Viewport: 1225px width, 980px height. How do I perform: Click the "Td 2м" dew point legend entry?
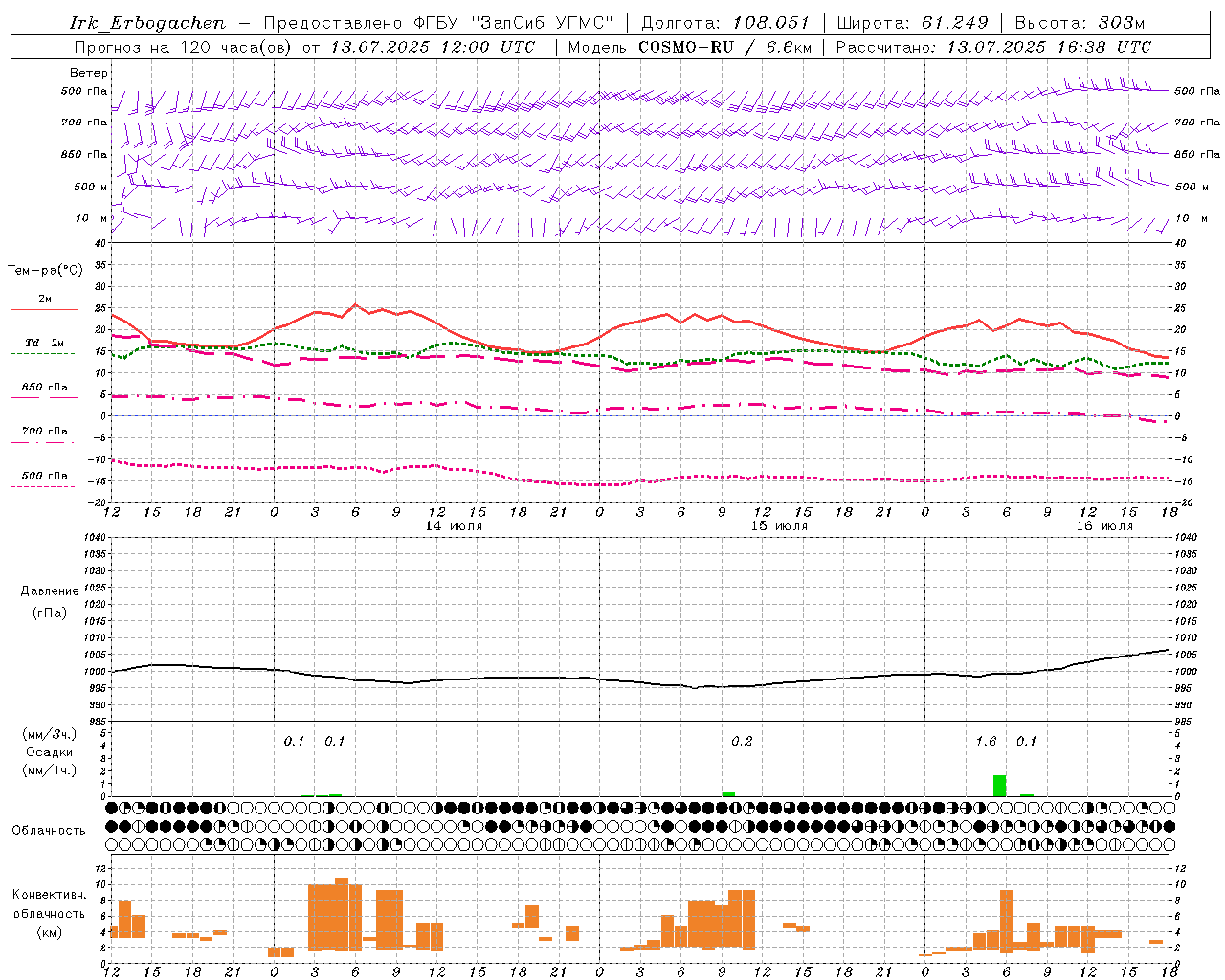[x=44, y=343]
